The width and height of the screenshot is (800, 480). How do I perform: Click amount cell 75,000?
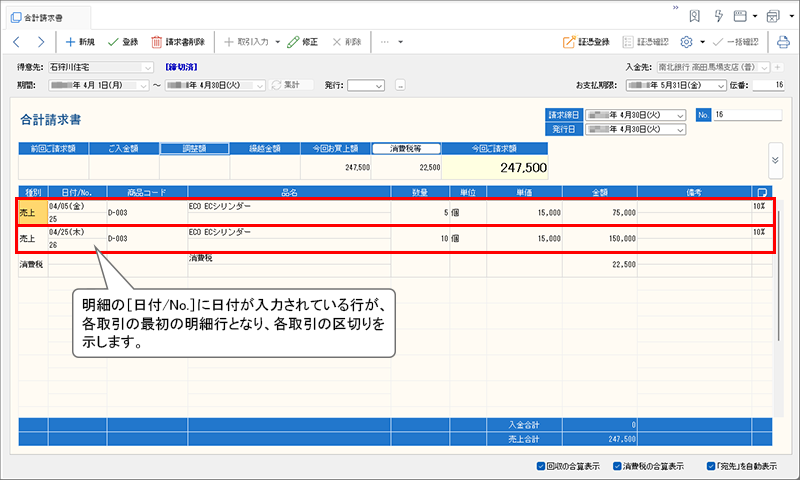[599, 213]
